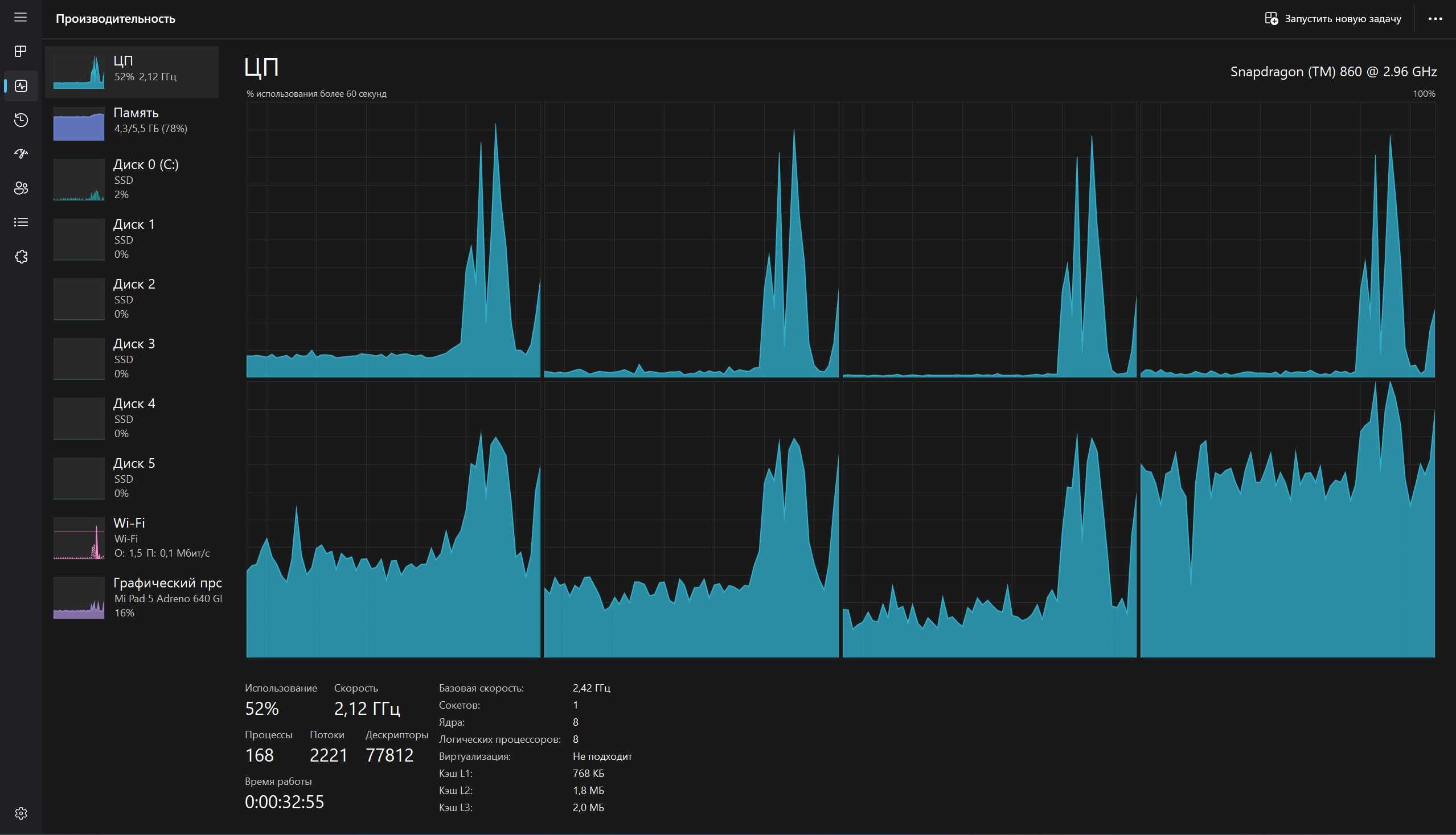
Task: Click the Wi-Fi mini graph thumbnail
Action: point(79,538)
